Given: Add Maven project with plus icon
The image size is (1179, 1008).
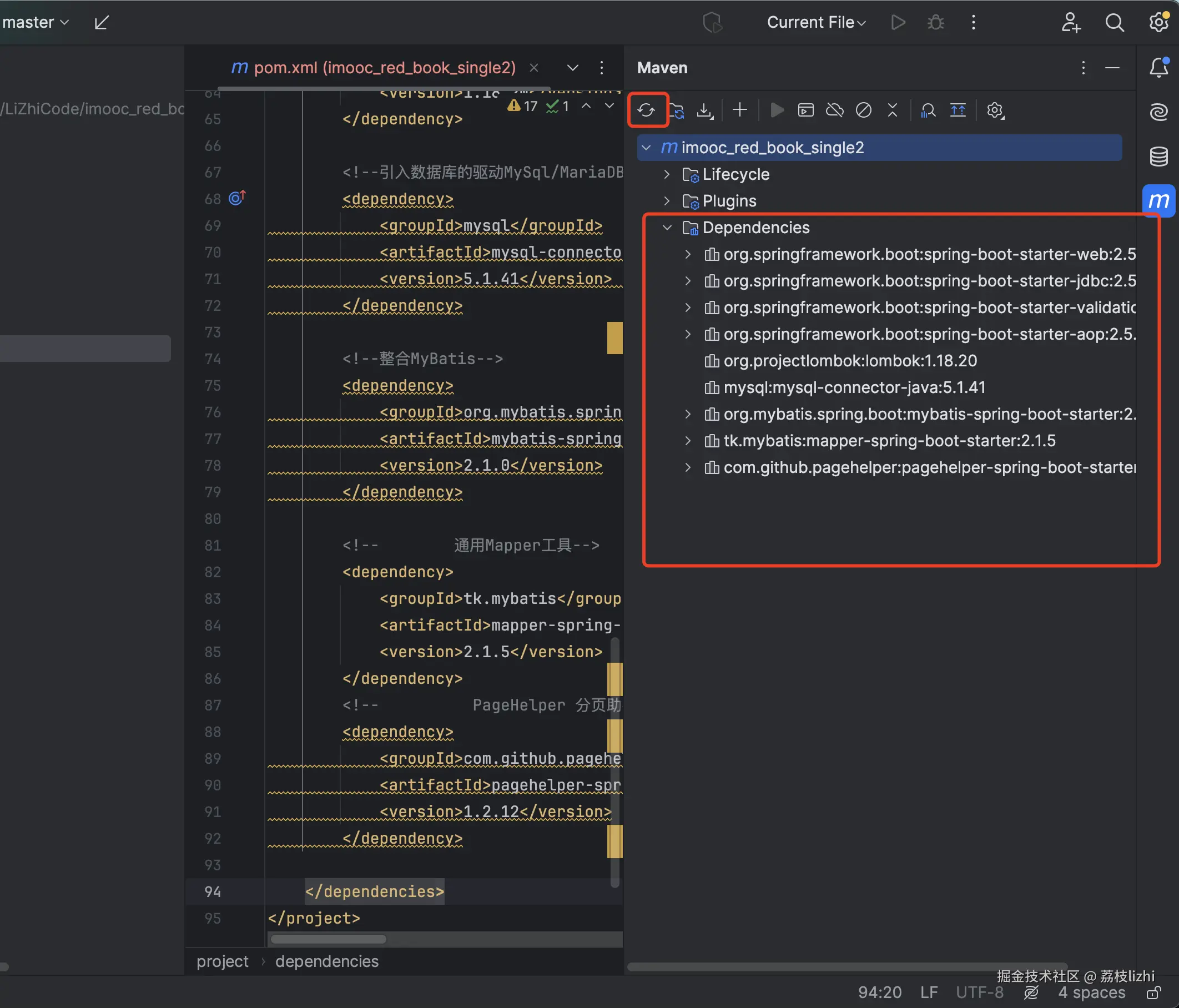Looking at the screenshot, I should tap(740, 110).
